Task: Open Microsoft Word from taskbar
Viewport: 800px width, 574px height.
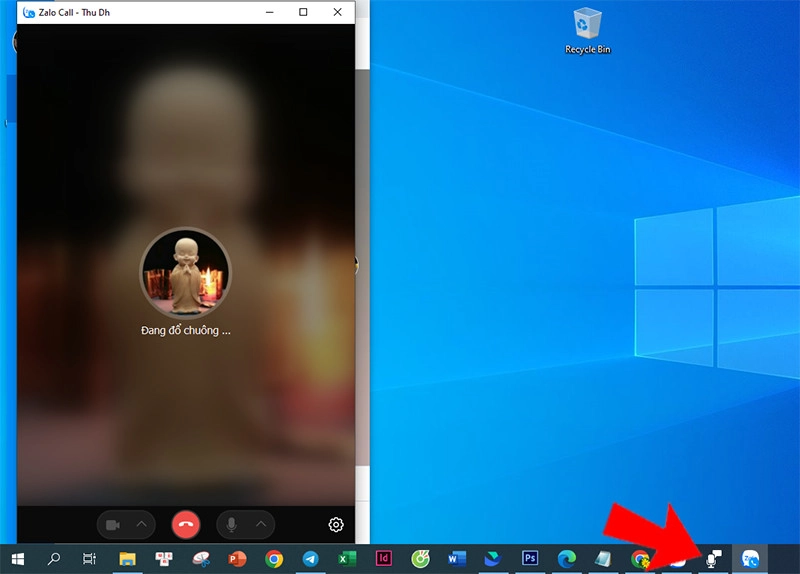Action: (457, 559)
